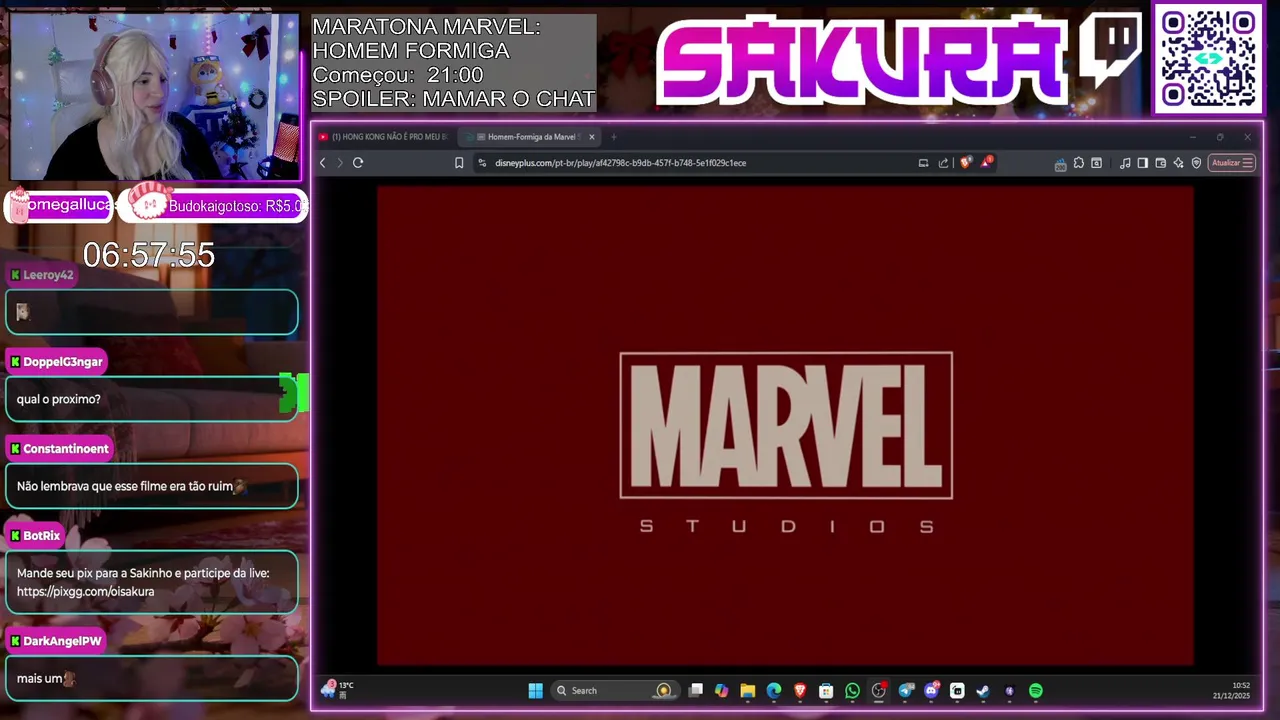Open the extensions puzzle piece icon
Screen dimensions: 1280x720
[x=1079, y=163]
